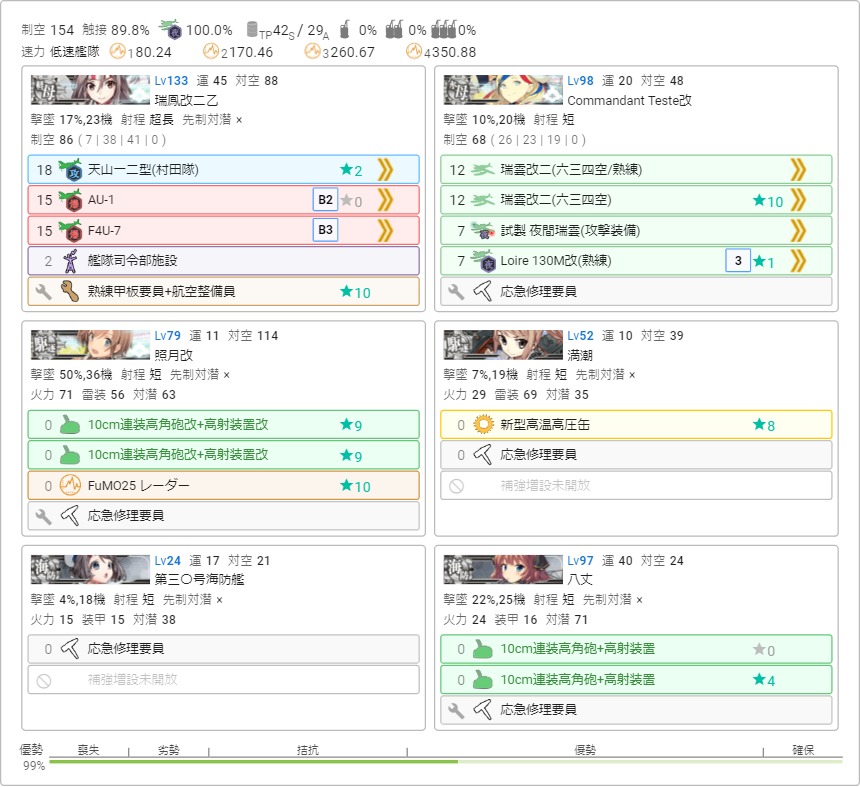Click the 天山一二型(村田隊) torpedo bomber icon

pyautogui.click(x=70, y=170)
